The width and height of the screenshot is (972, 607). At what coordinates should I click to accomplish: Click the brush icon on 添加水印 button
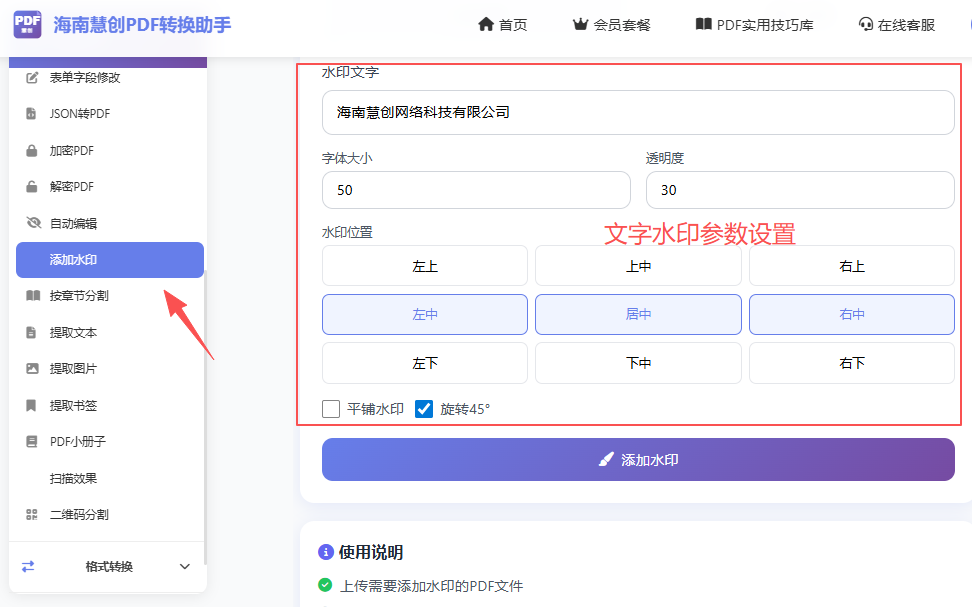606,459
